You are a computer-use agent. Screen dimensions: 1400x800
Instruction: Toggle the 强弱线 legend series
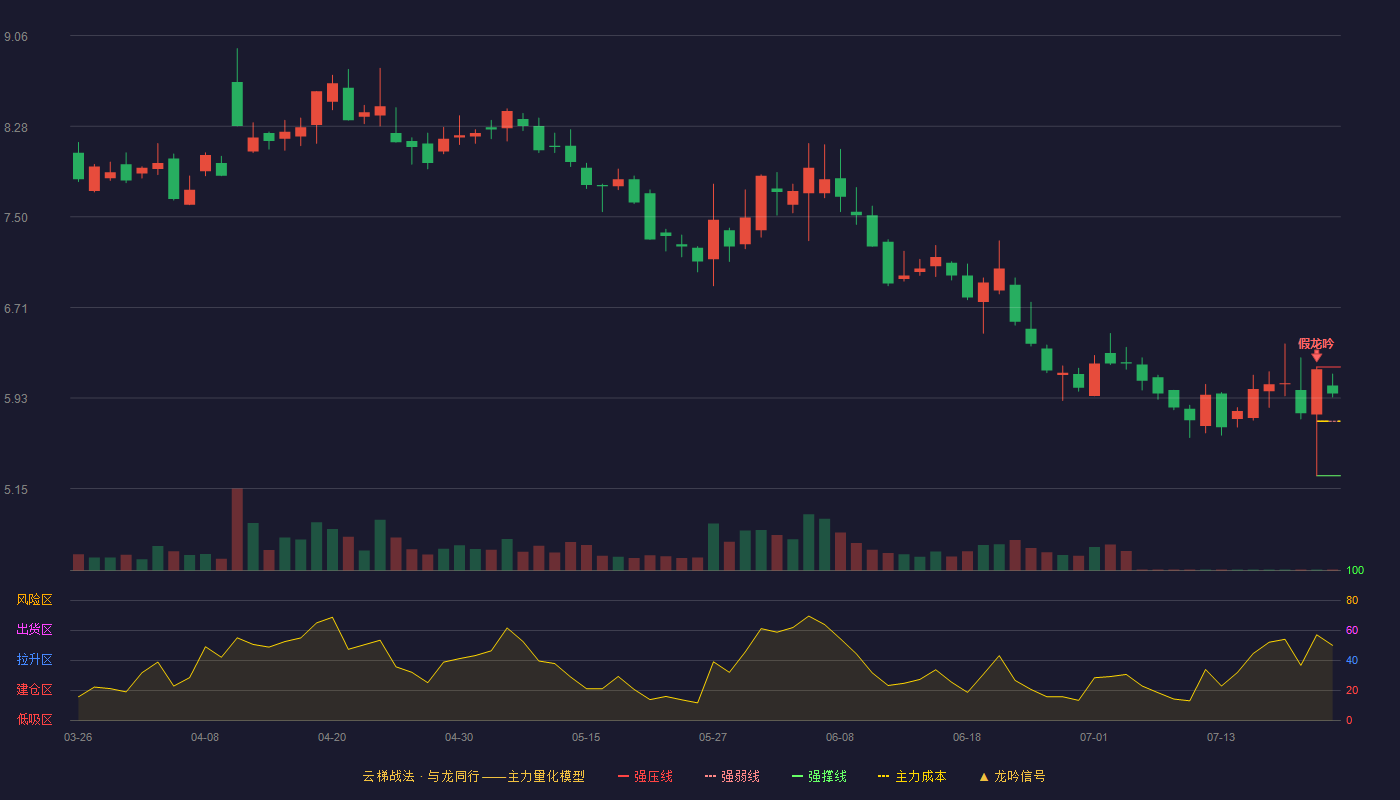click(x=732, y=776)
